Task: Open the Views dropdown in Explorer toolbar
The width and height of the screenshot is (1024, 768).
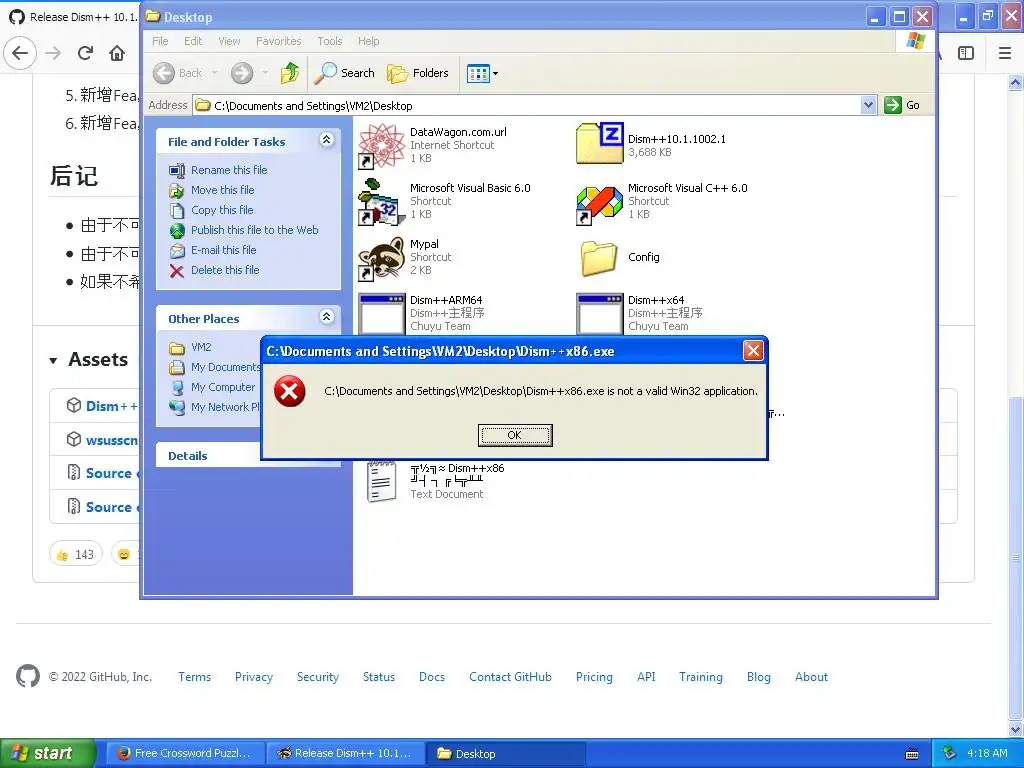Action: (x=482, y=73)
